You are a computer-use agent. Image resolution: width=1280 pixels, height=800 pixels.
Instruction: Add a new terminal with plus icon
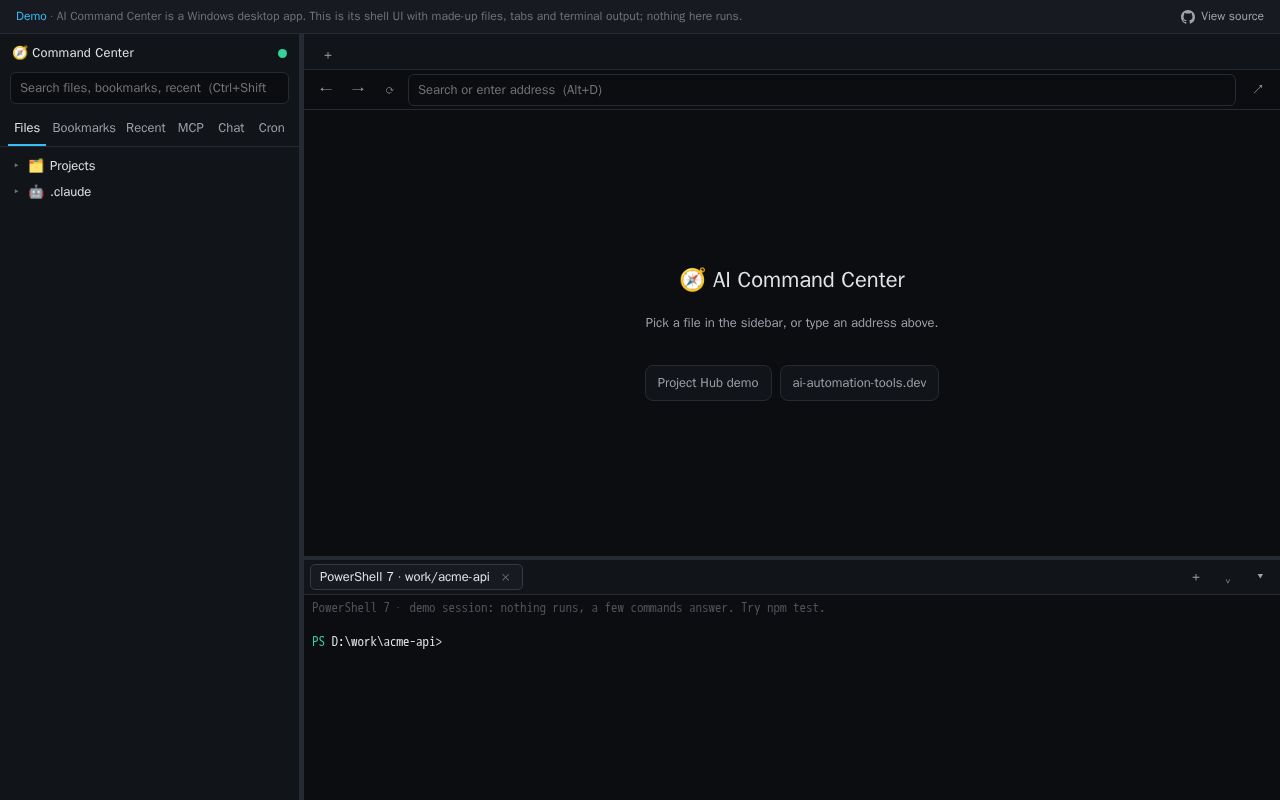pyautogui.click(x=1195, y=577)
